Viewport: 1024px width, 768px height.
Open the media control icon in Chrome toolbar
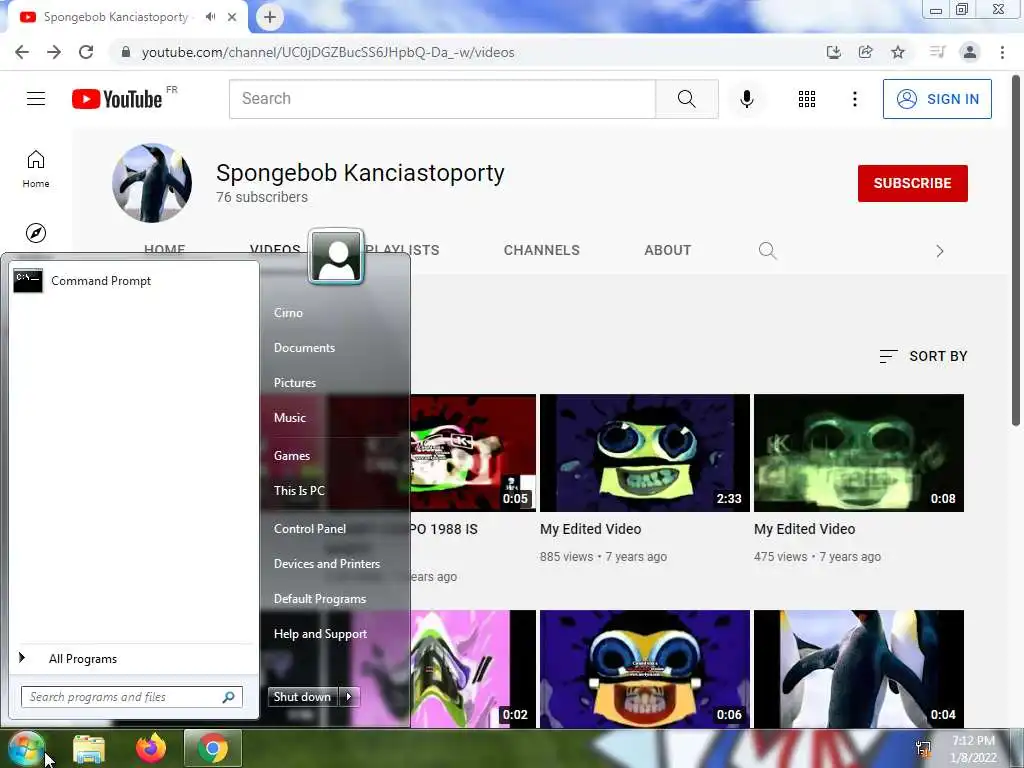click(x=938, y=52)
